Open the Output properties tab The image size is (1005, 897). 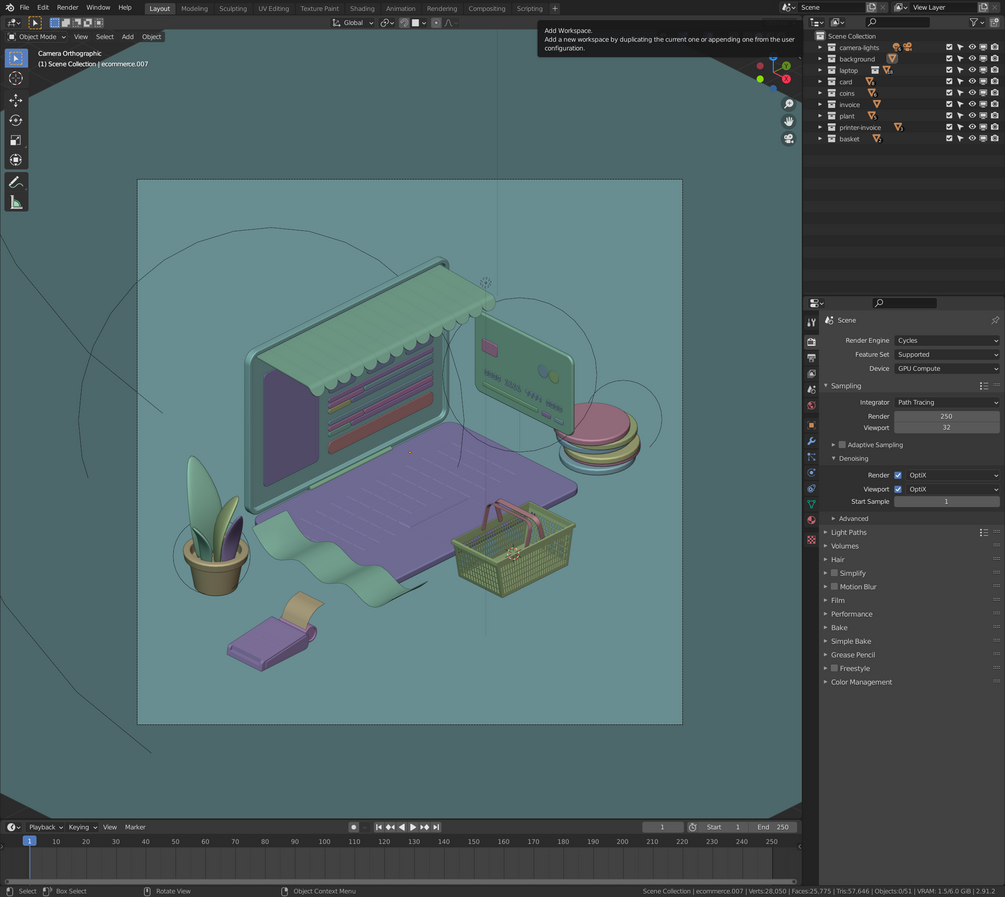pyautogui.click(x=811, y=358)
